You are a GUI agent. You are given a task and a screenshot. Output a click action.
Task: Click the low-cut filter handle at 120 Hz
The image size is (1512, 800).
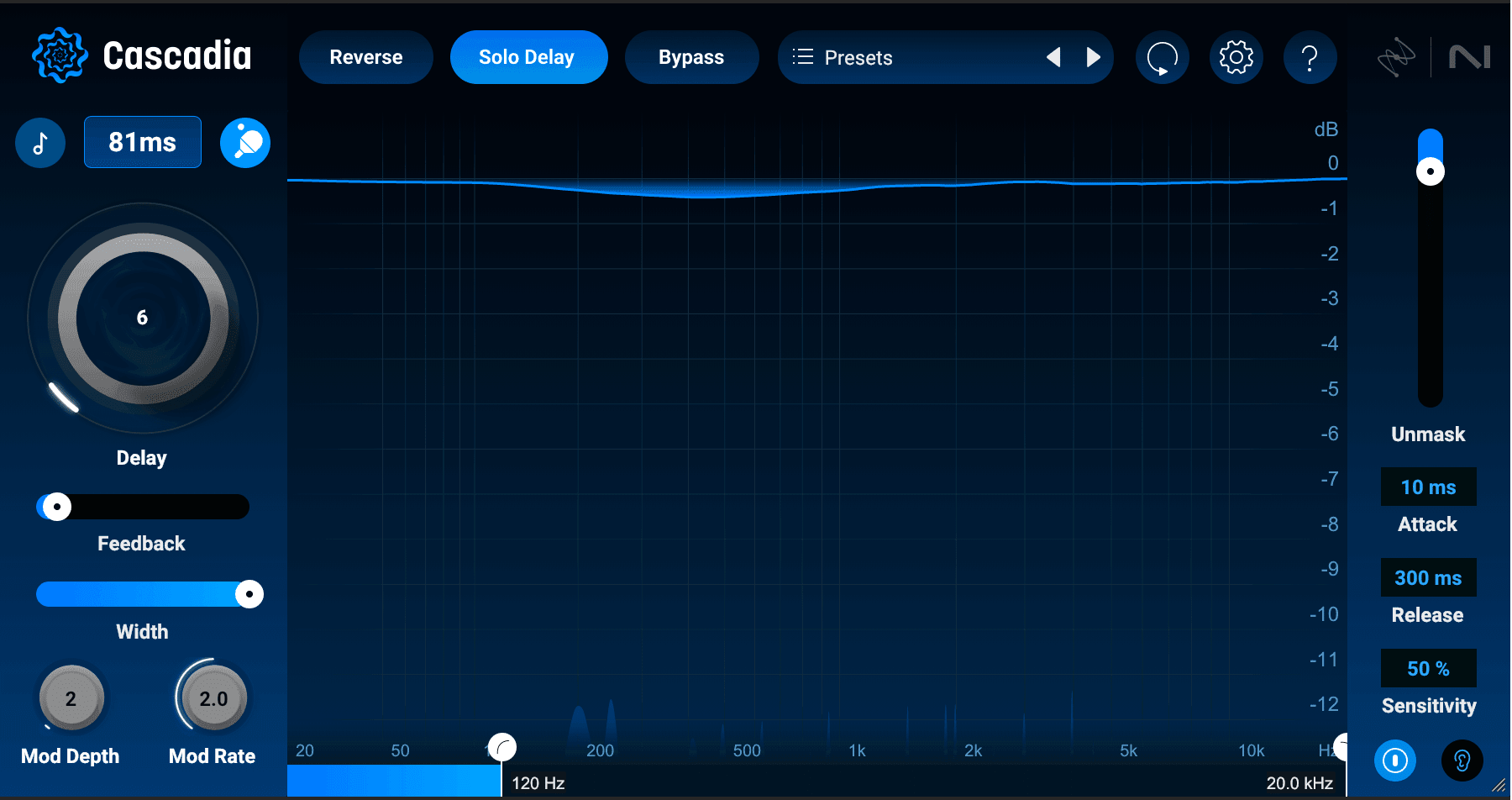pyautogui.click(x=502, y=747)
